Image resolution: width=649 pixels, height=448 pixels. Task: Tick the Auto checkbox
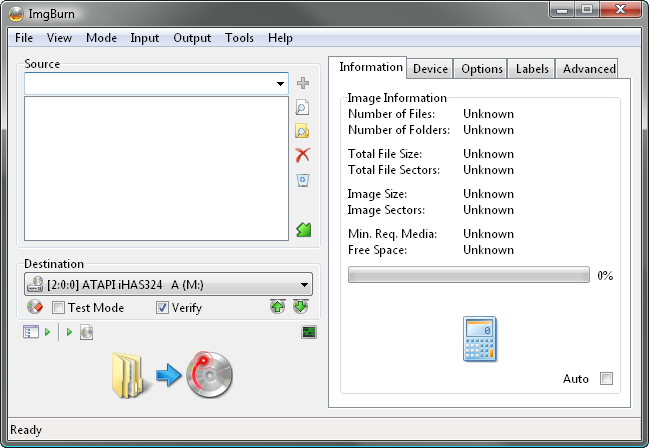click(606, 378)
